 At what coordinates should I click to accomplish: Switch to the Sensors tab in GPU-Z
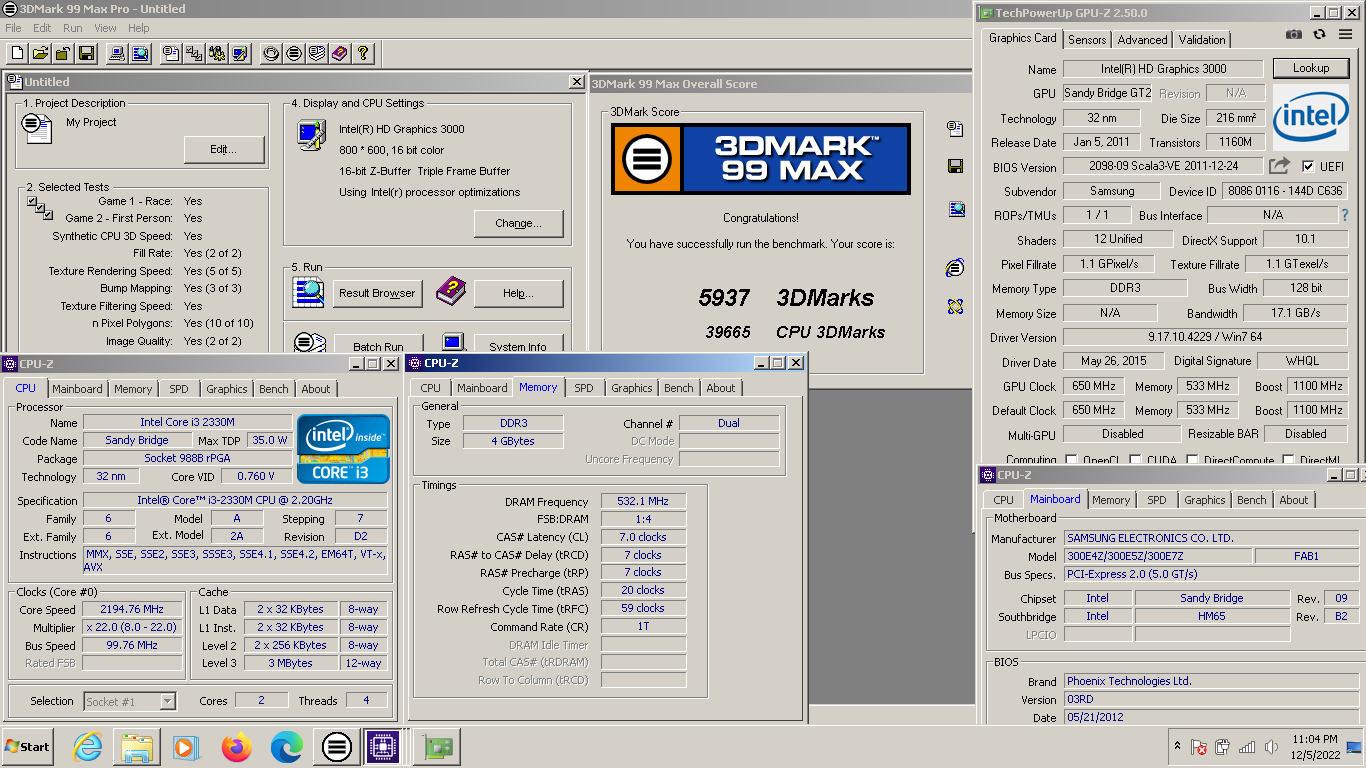click(1087, 40)
